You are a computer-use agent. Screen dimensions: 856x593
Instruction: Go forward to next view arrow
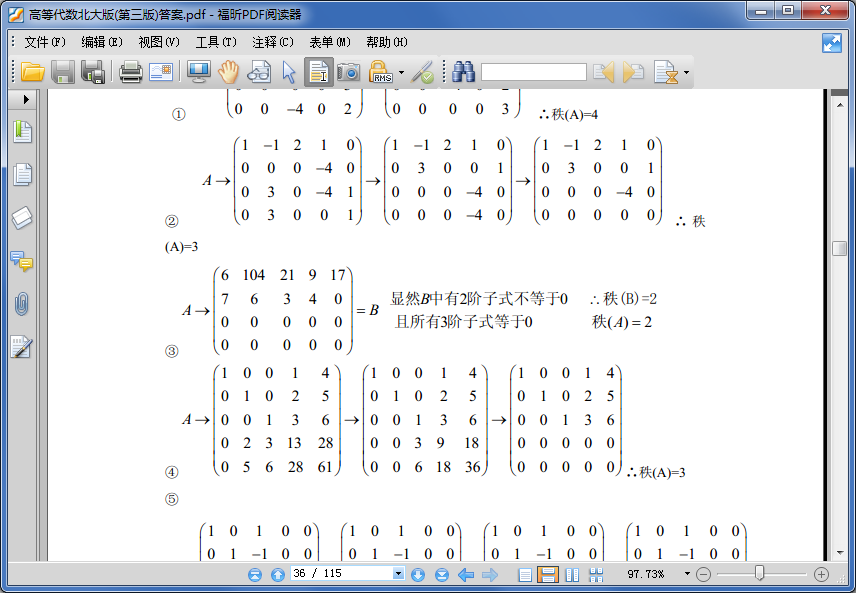point(490,574)
